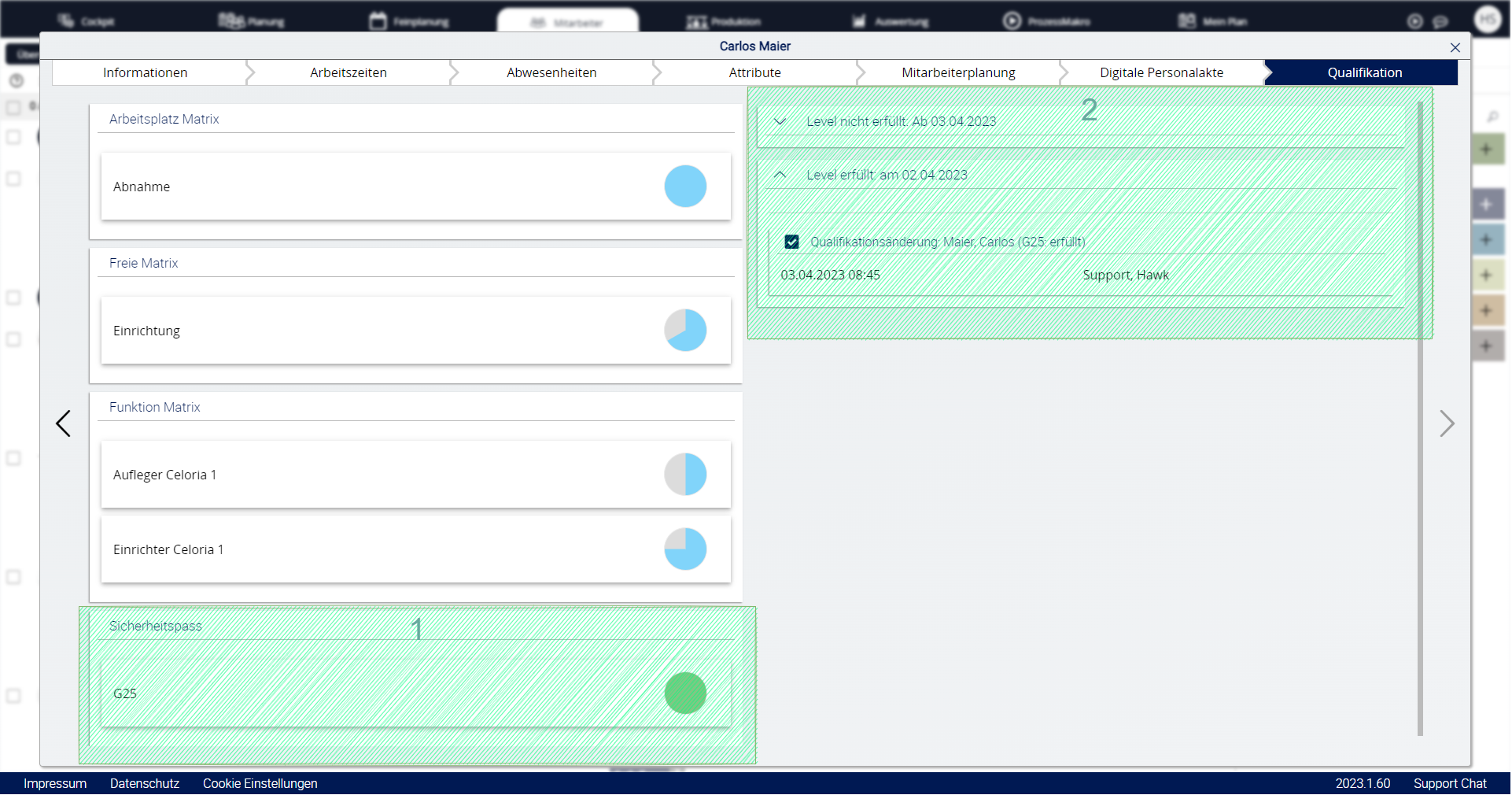Viewport: 1512px width, 795px height.
Task: Select the G25 Sicherheitspass row
Action: [x=378, y=693]
